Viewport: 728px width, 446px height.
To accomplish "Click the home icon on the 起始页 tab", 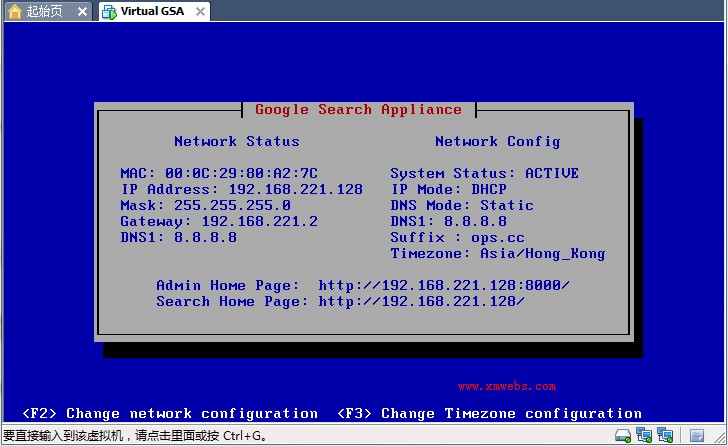I will 15,12.
